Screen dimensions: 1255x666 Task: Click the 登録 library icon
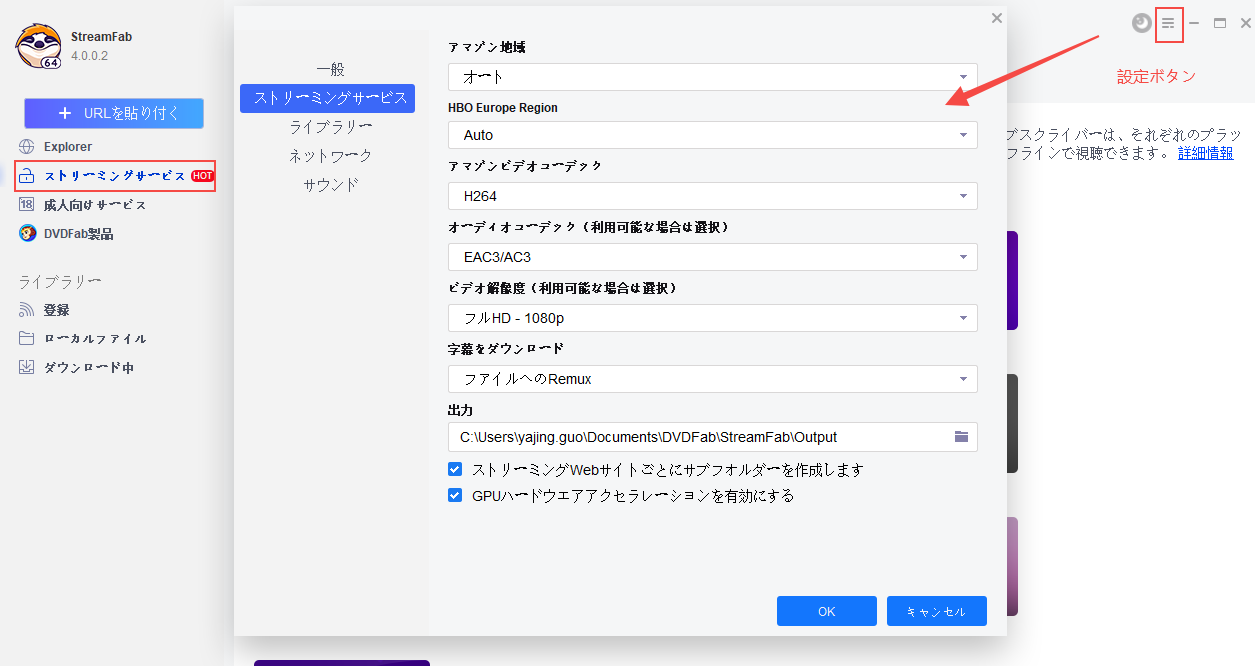pos(26,310)
